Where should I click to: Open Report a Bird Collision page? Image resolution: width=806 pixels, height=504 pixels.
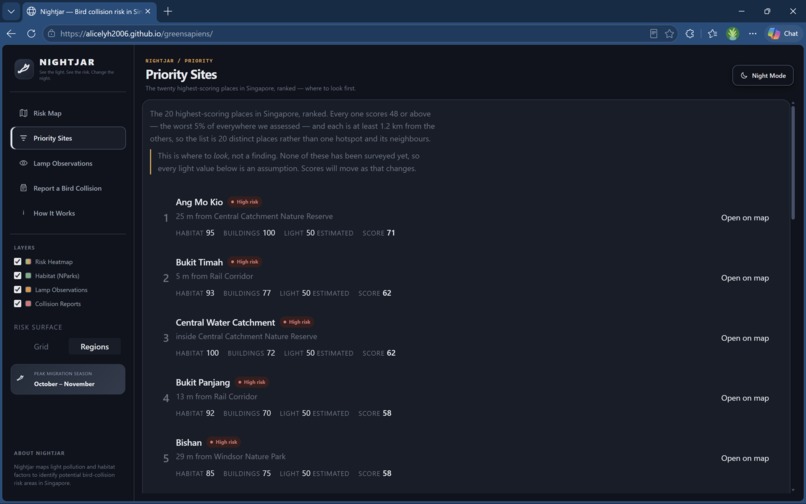68,188
